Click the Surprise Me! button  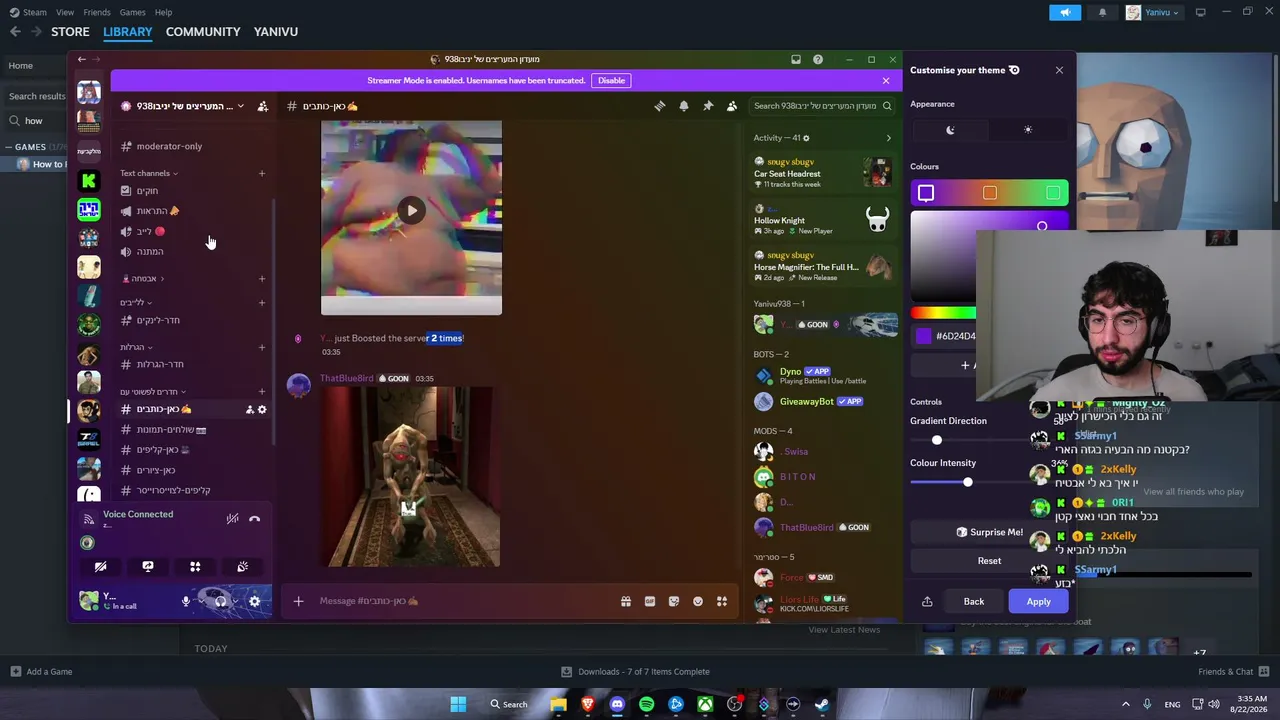coord(989,532)
